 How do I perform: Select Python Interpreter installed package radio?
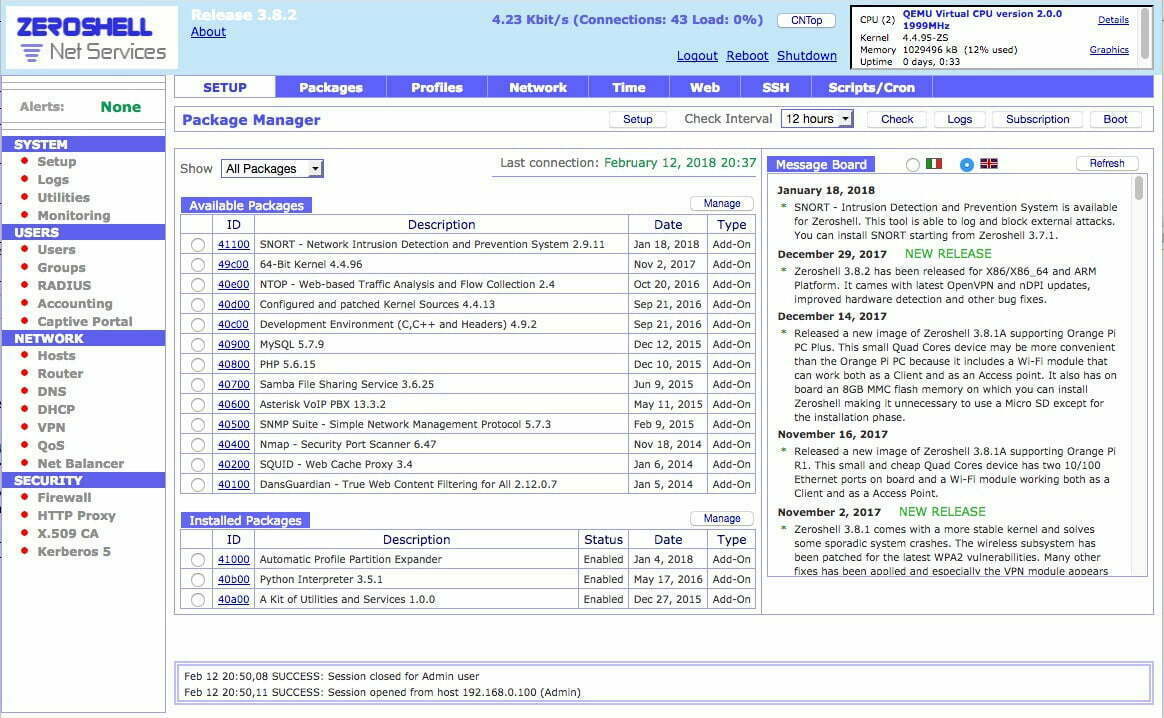(197, 580)
